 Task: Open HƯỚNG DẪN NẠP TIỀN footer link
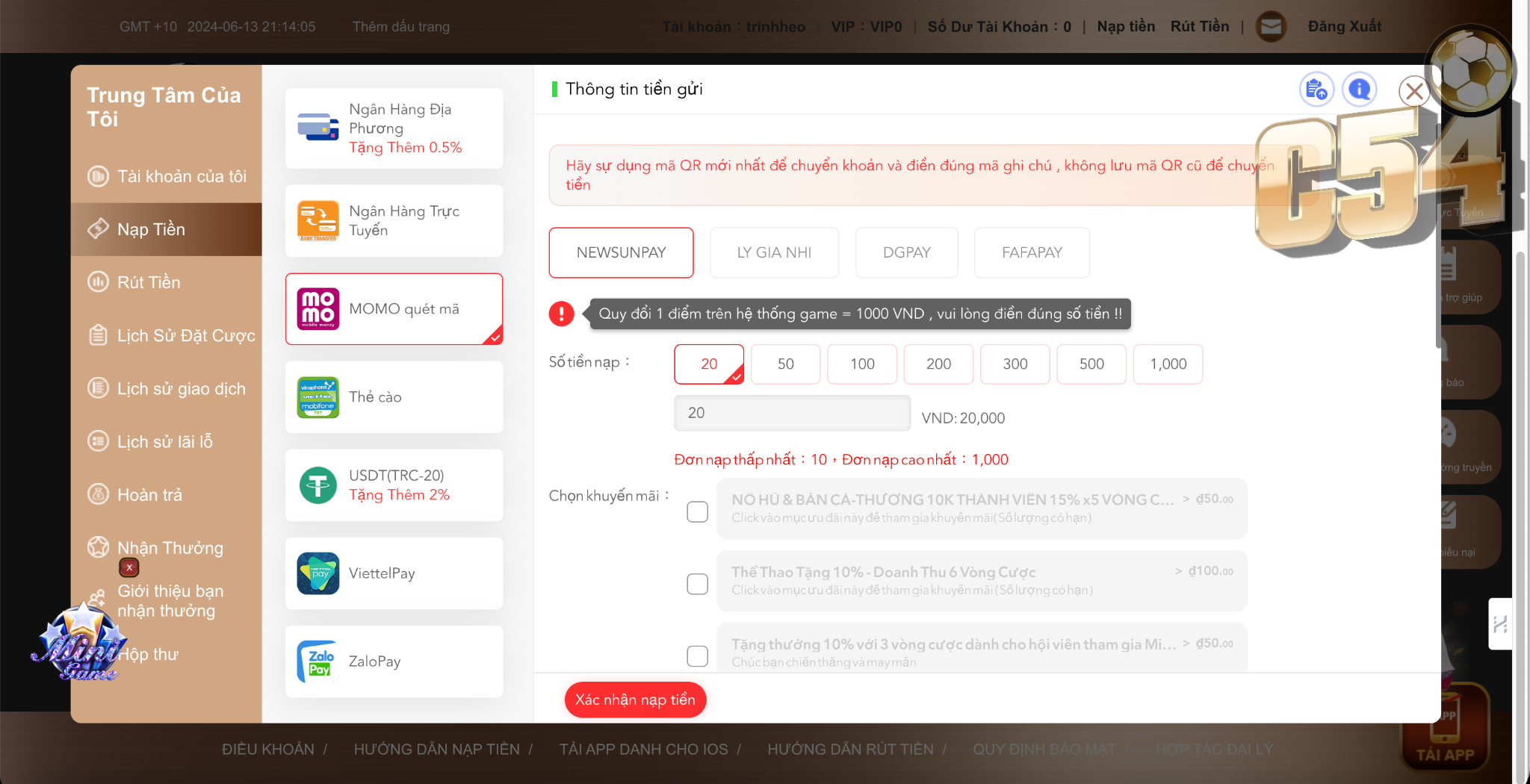click(437, 749)
